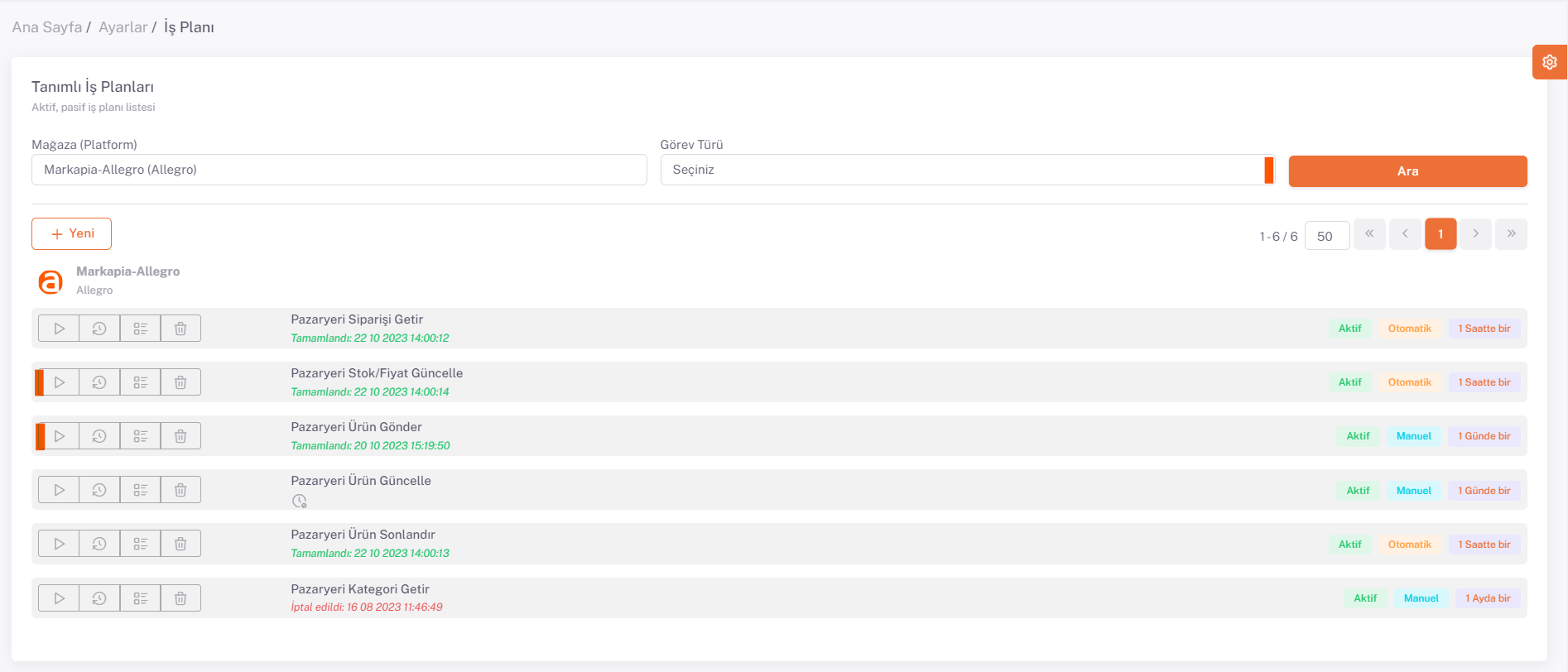Click the '1-6 / 6' record count
Image resolution: width=1568 pixels, height=672 pixels.
click(1278, 237)
